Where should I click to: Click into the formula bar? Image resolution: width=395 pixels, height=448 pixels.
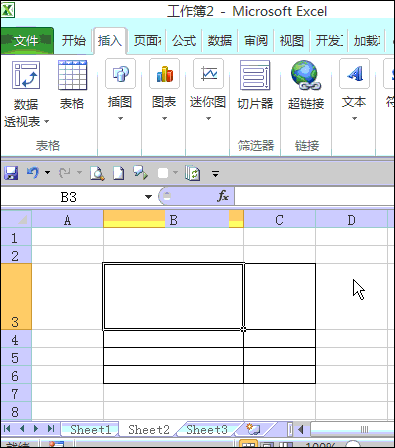point(314,196)
